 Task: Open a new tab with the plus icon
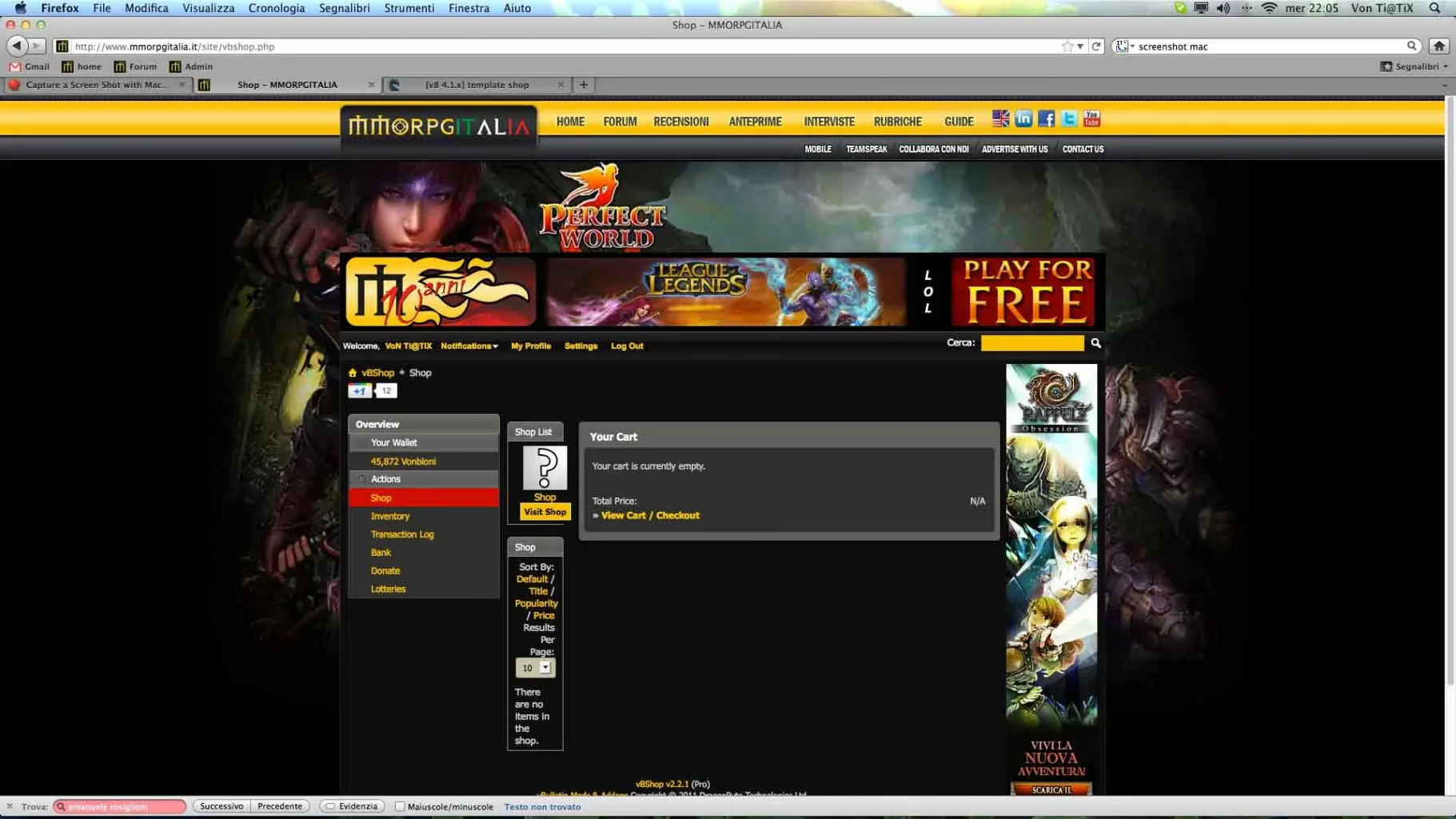pos(584,85)
